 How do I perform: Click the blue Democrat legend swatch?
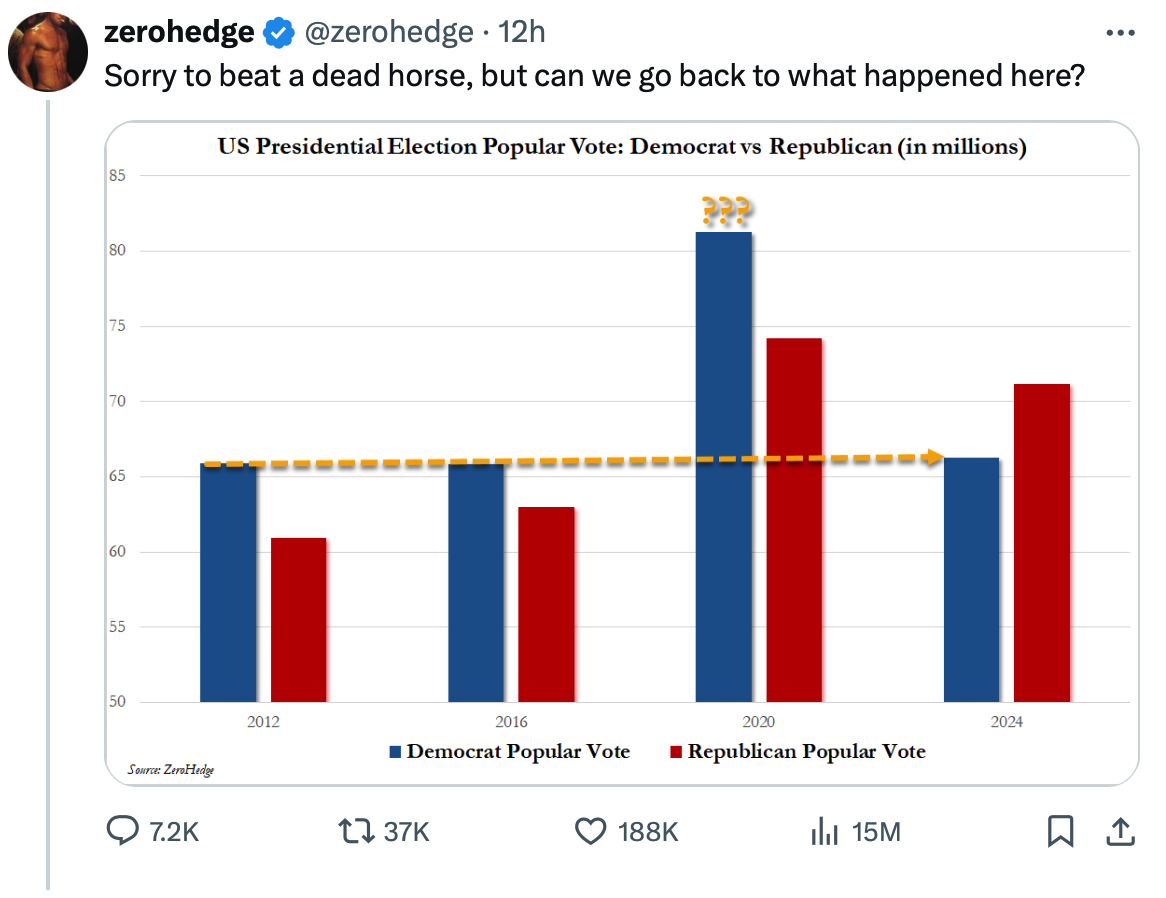395,752
